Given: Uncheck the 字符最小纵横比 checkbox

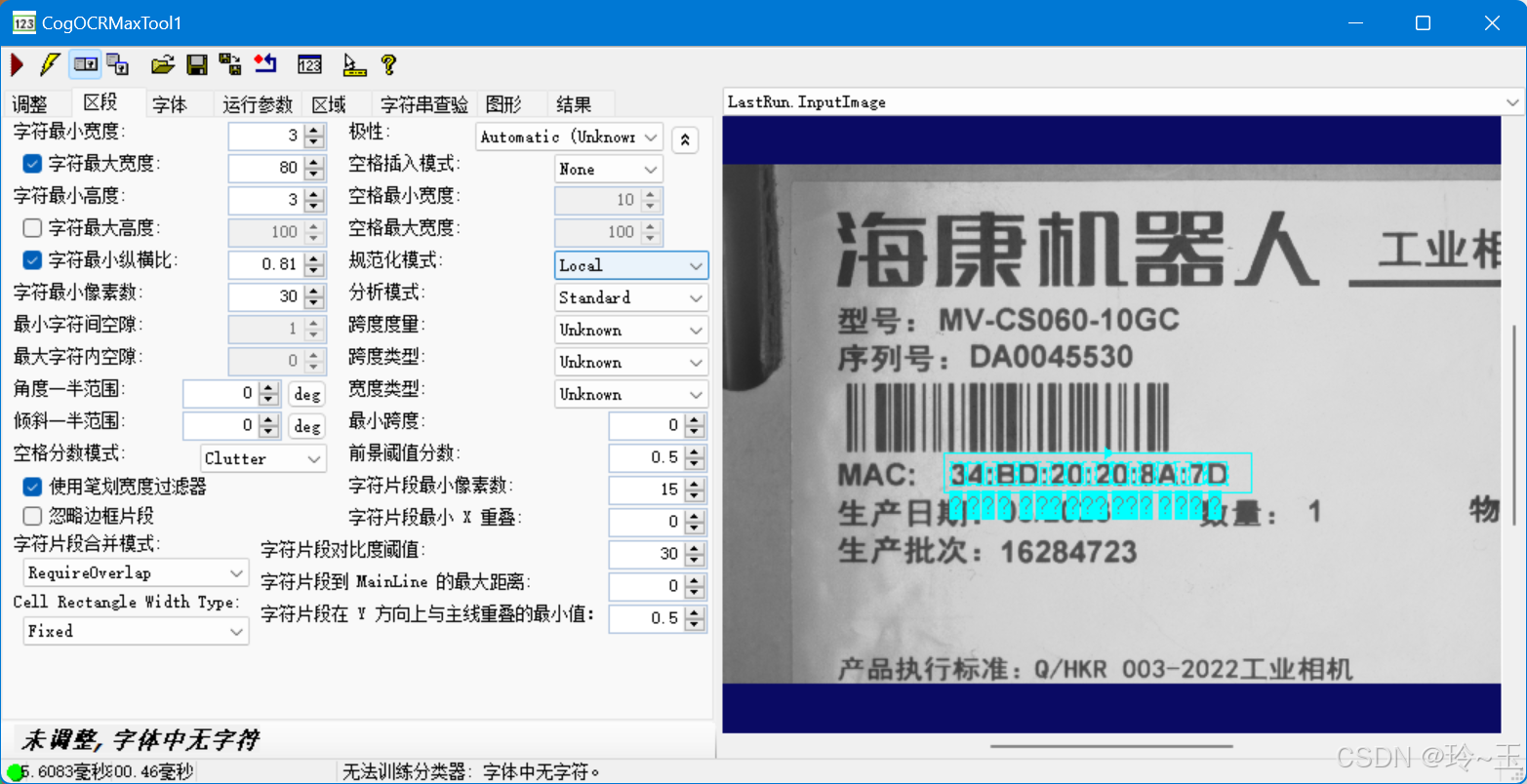Looking at the screenshot, I should coord(32,260).
